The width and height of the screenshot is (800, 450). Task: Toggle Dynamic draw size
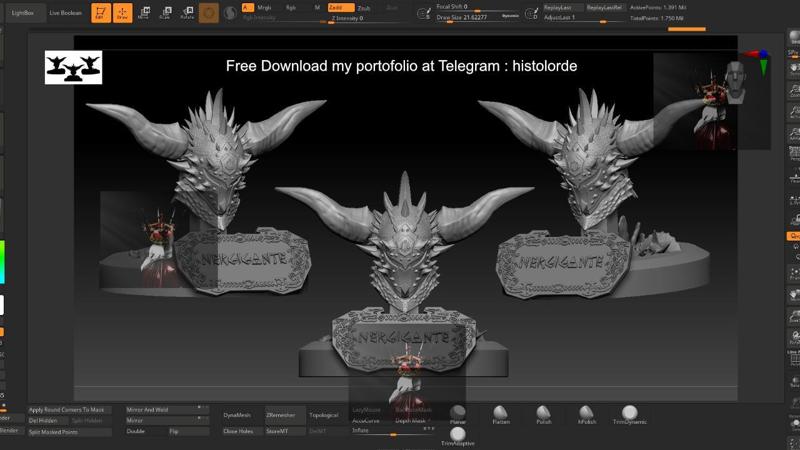point(510,16)
